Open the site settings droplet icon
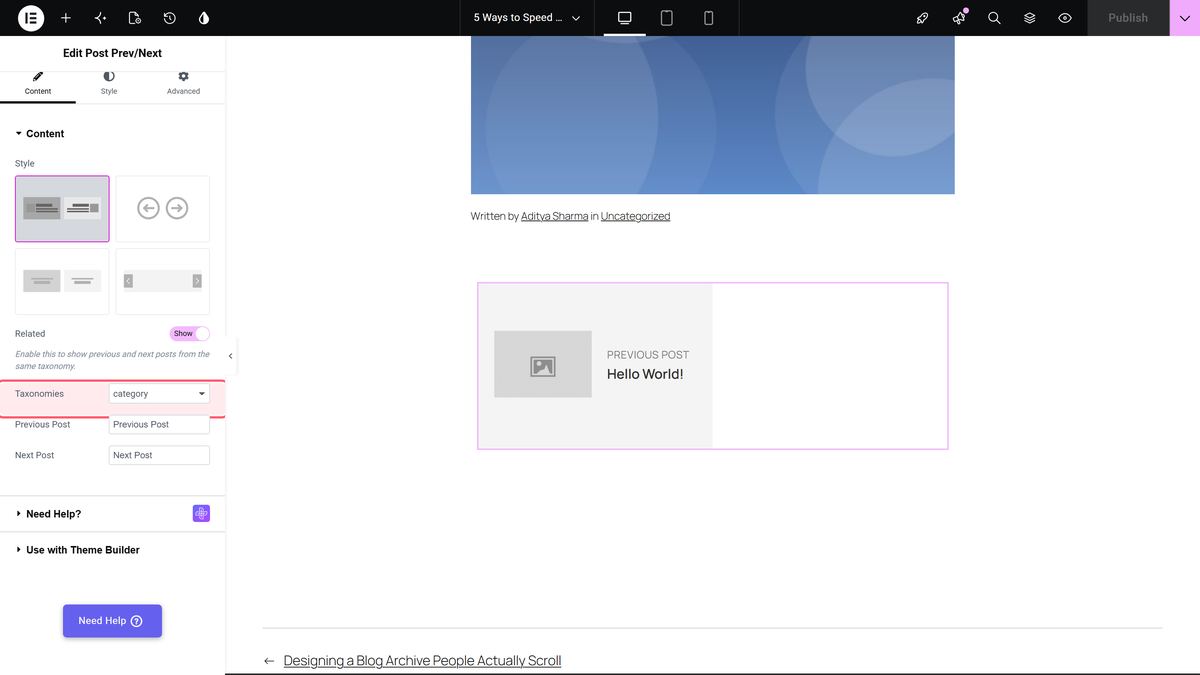This screenshot has height=675, width=1200. point(204,18)
